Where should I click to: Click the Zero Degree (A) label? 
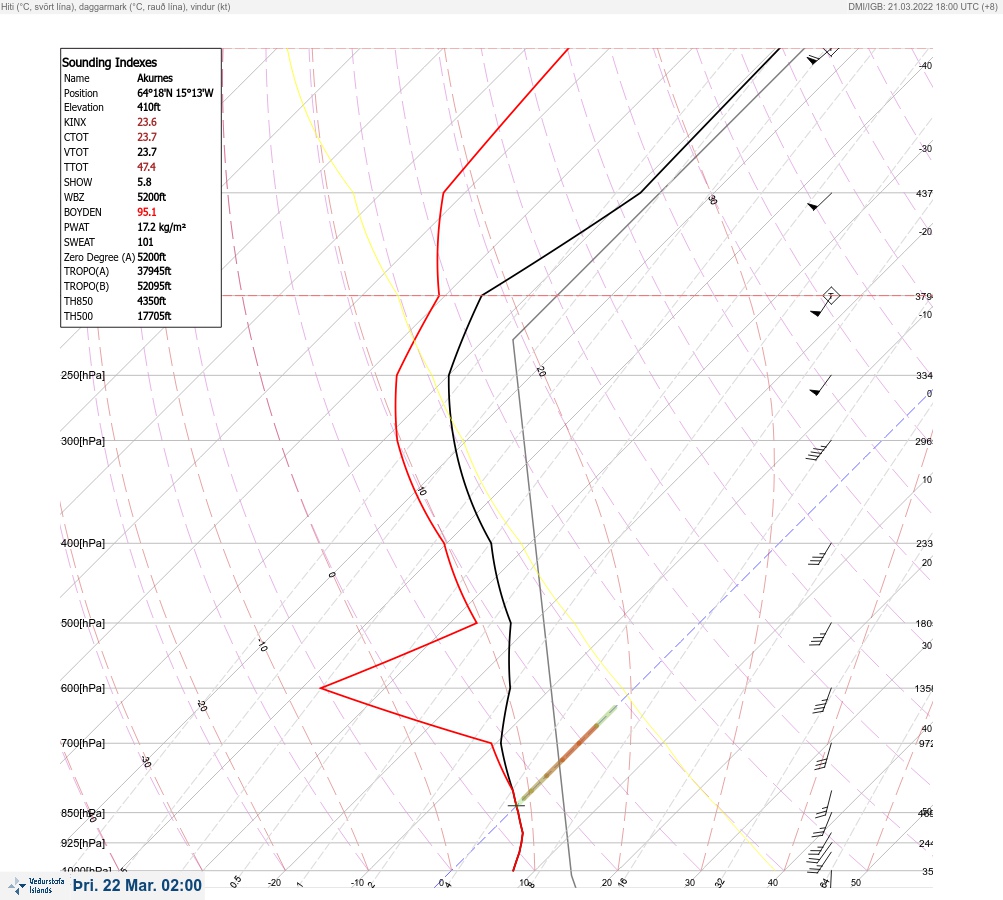[x=99, y=257]
